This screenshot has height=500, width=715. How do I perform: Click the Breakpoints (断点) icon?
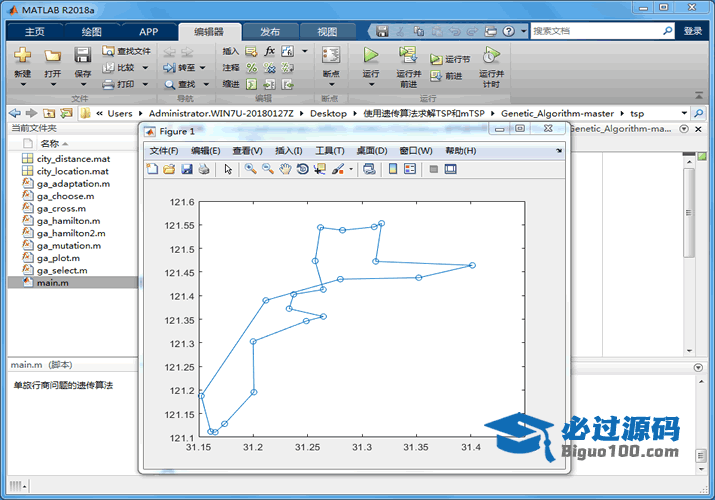(330, 55)
